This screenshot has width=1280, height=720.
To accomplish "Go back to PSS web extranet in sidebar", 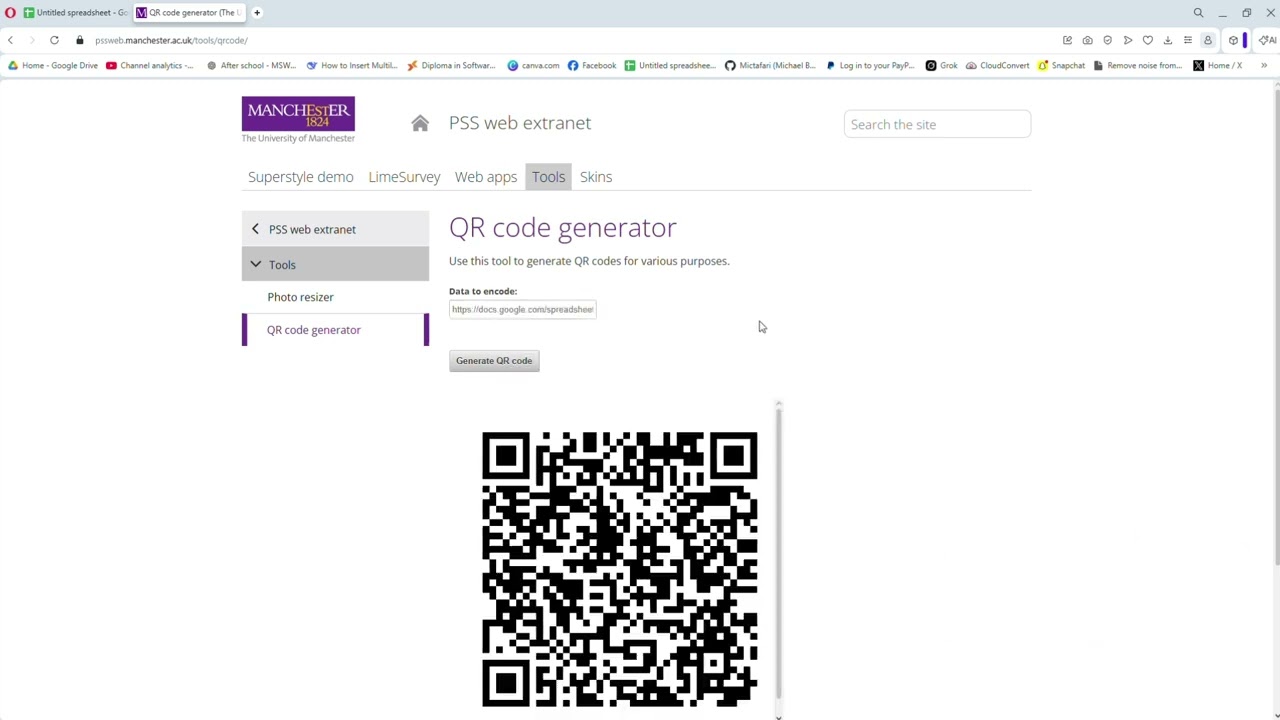I will (x=335, y=229).
